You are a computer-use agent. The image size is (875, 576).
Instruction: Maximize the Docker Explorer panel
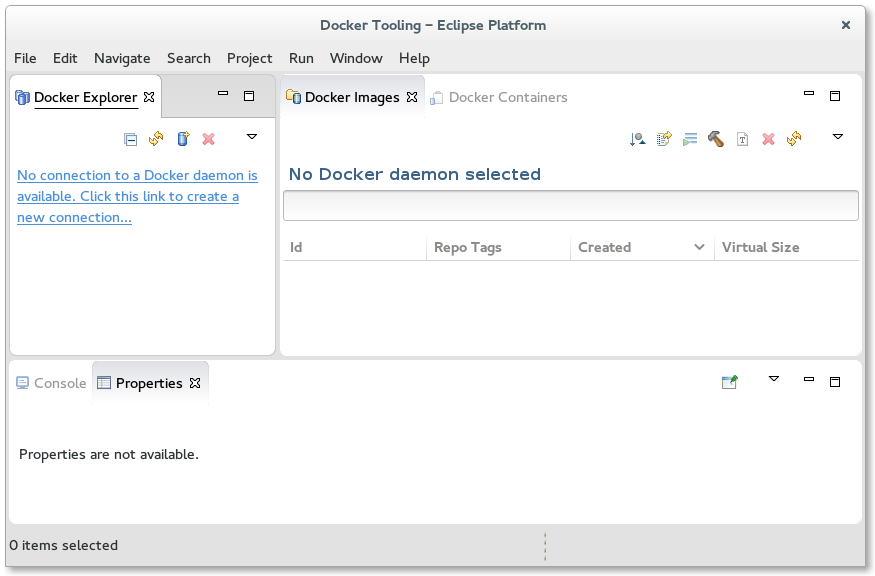pyautogui.click(x=249, y=96)
